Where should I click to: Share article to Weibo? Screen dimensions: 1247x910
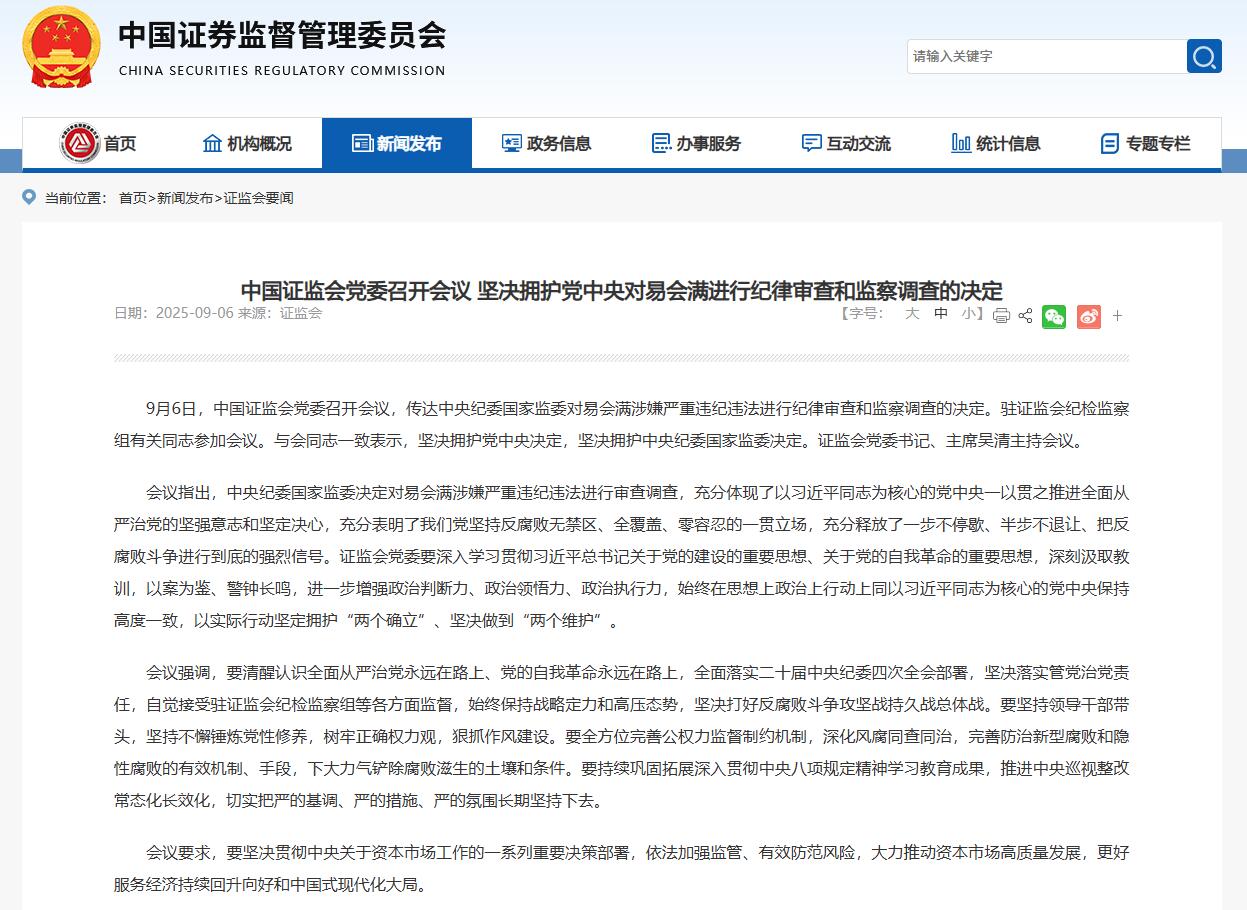point(1089,316)
